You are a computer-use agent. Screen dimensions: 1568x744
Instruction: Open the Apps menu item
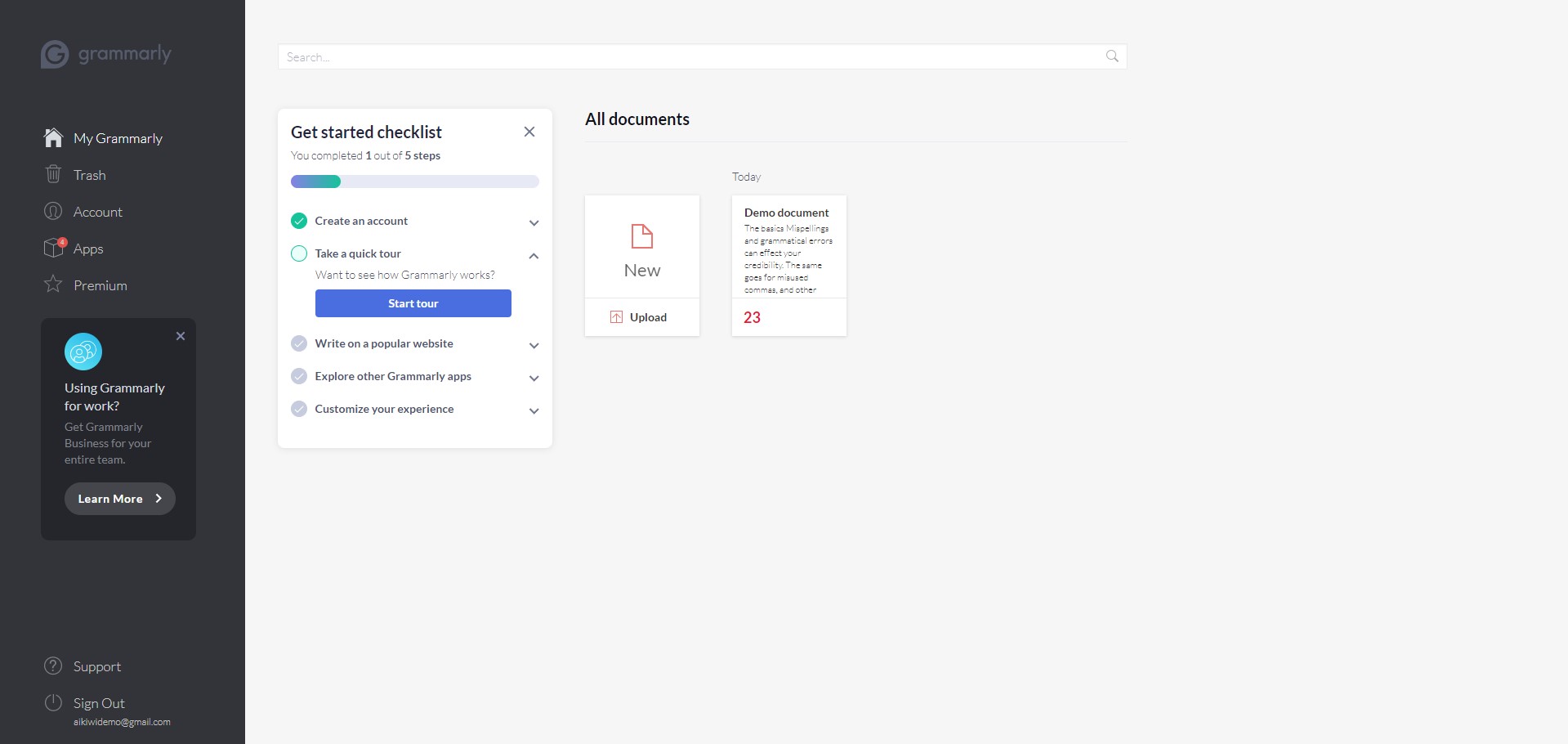[88, 249]
